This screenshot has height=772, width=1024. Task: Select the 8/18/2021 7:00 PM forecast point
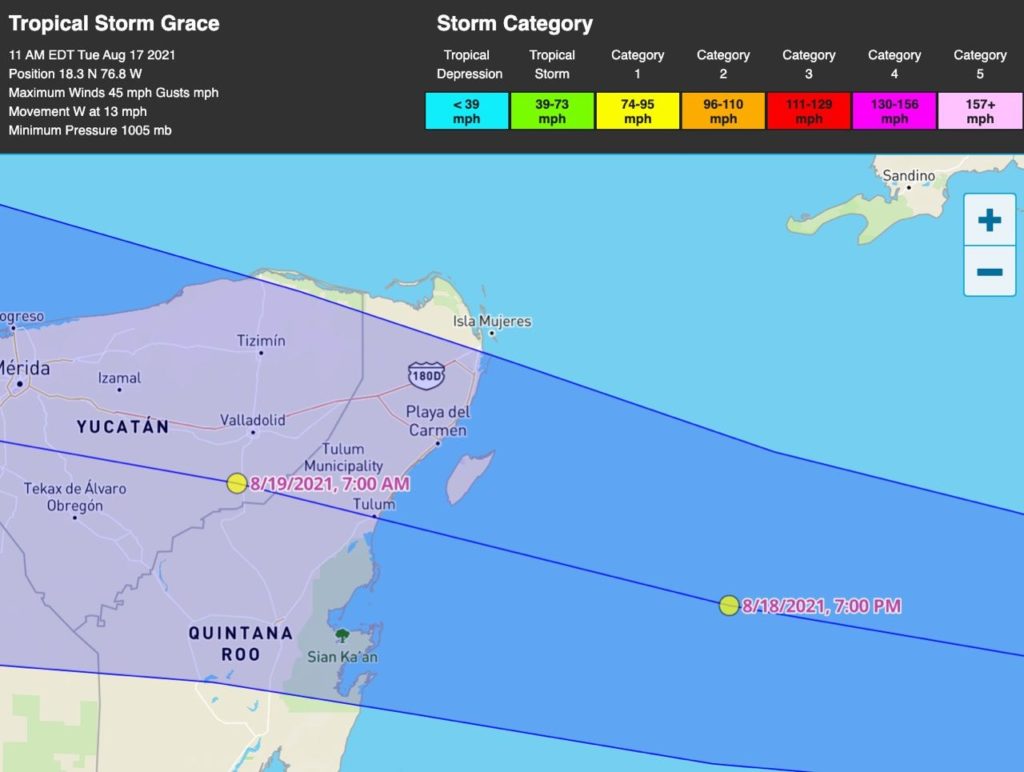pyautogui.click(x=729, y=605)
